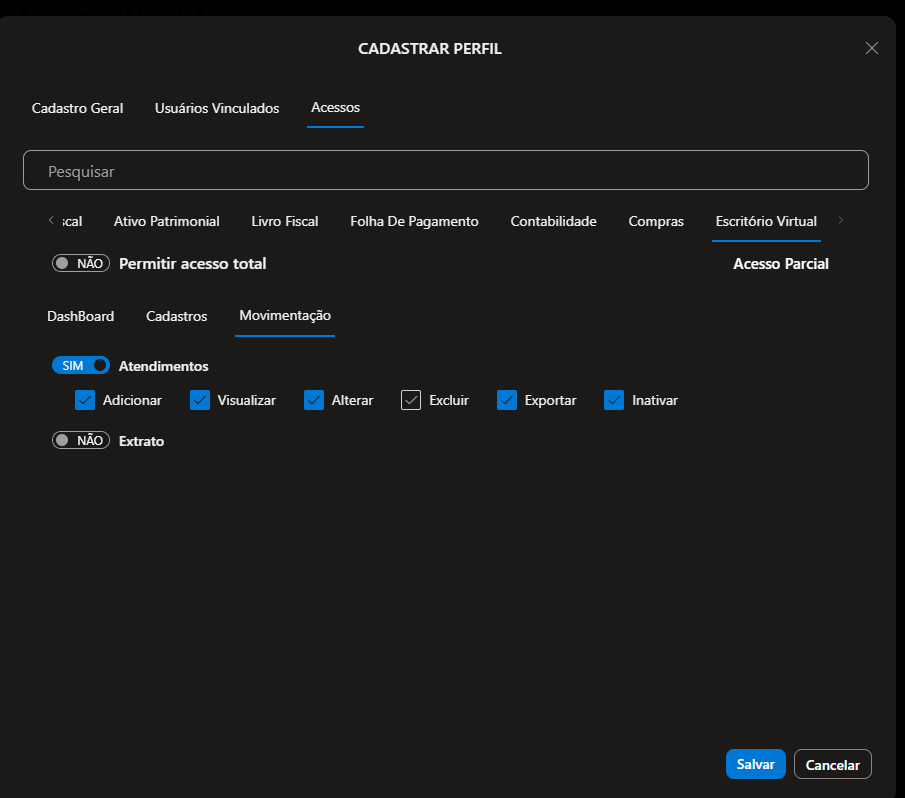
Task: Check the Excluir permission checkbox
Action: [x=411, y=400]
